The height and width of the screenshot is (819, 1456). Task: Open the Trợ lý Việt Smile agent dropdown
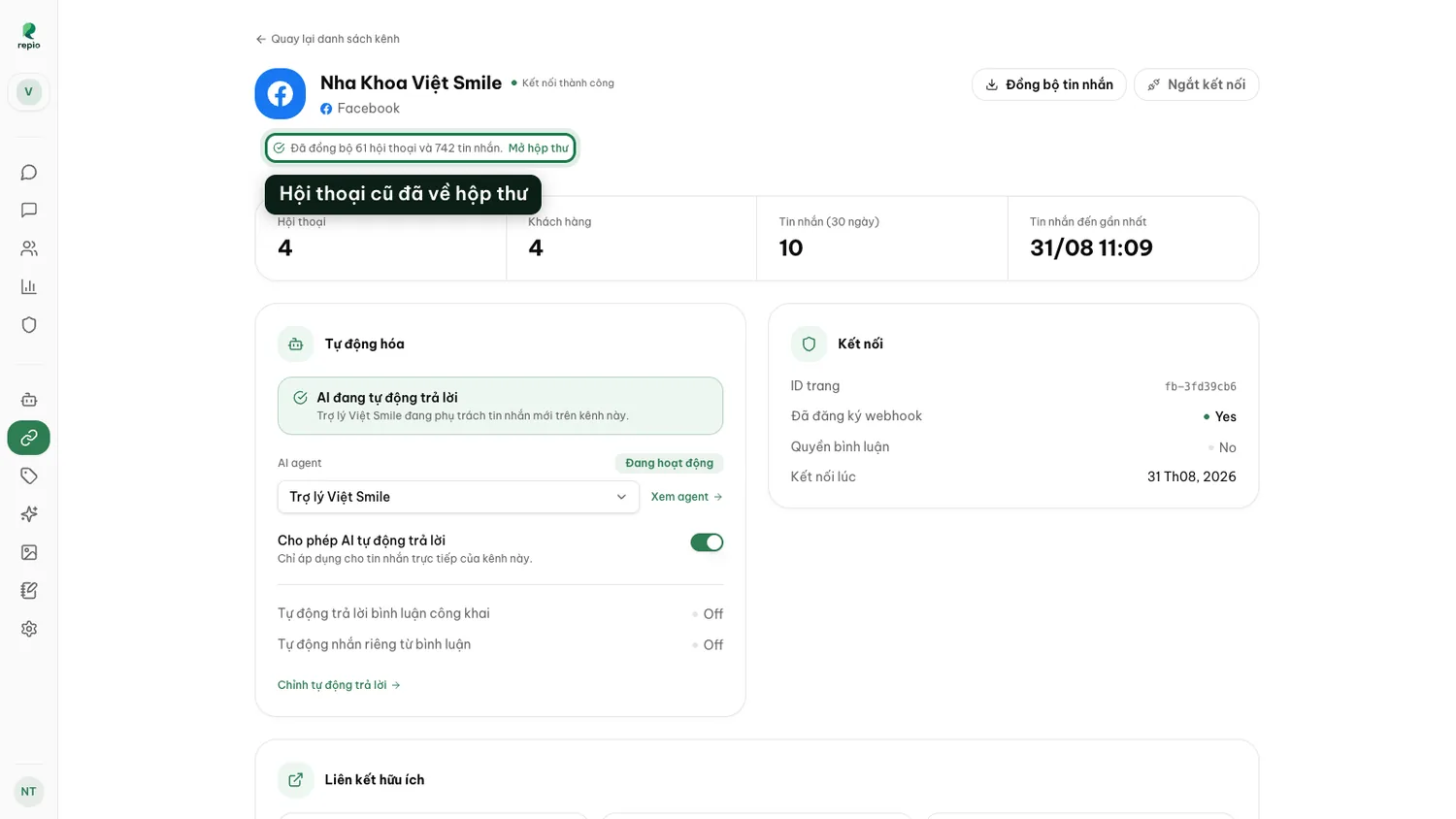(458, 497)
